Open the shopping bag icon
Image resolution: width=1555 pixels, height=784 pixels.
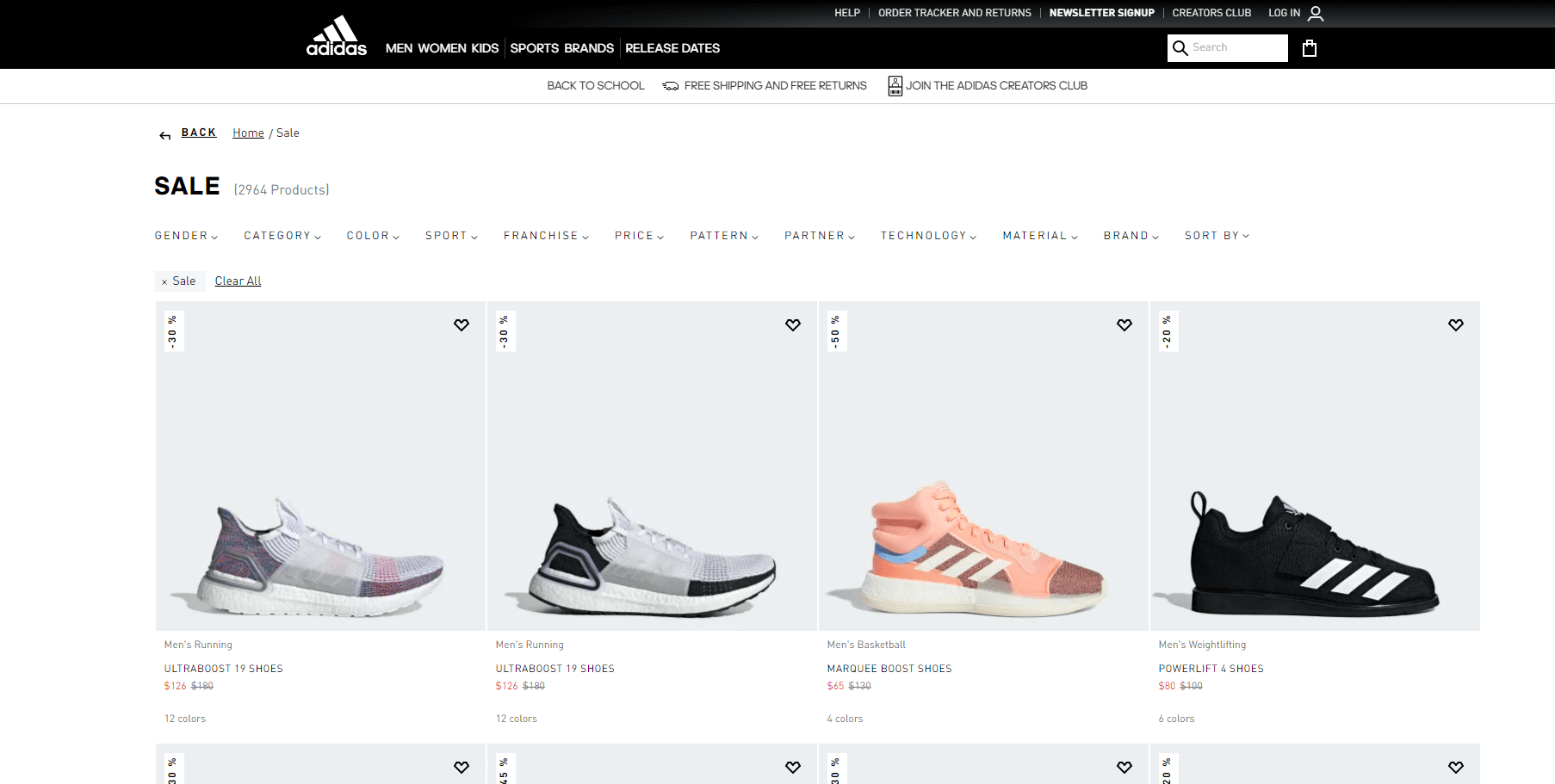pos(1310,48)
